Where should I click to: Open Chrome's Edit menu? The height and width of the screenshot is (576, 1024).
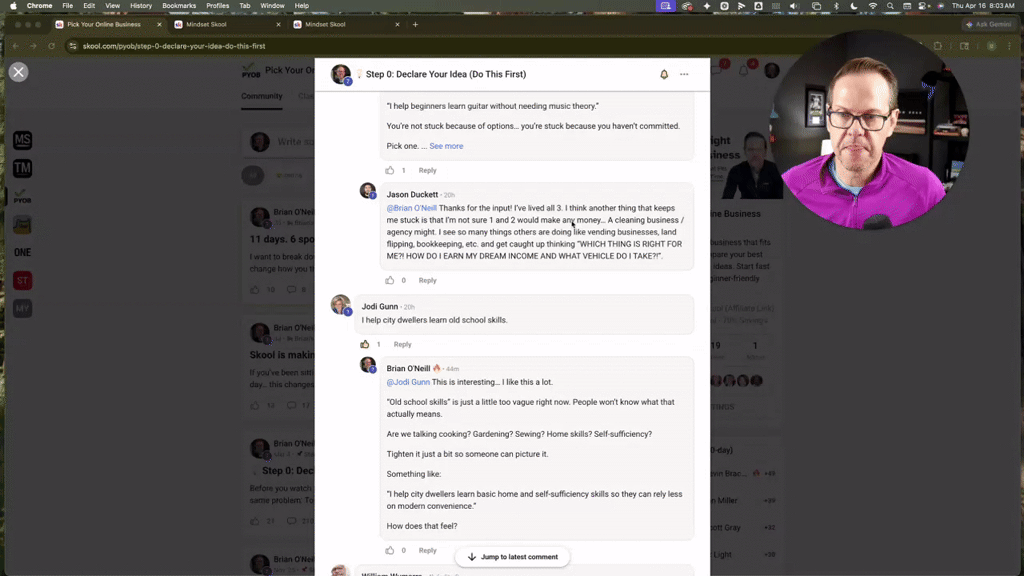click(x=89, y=6)
